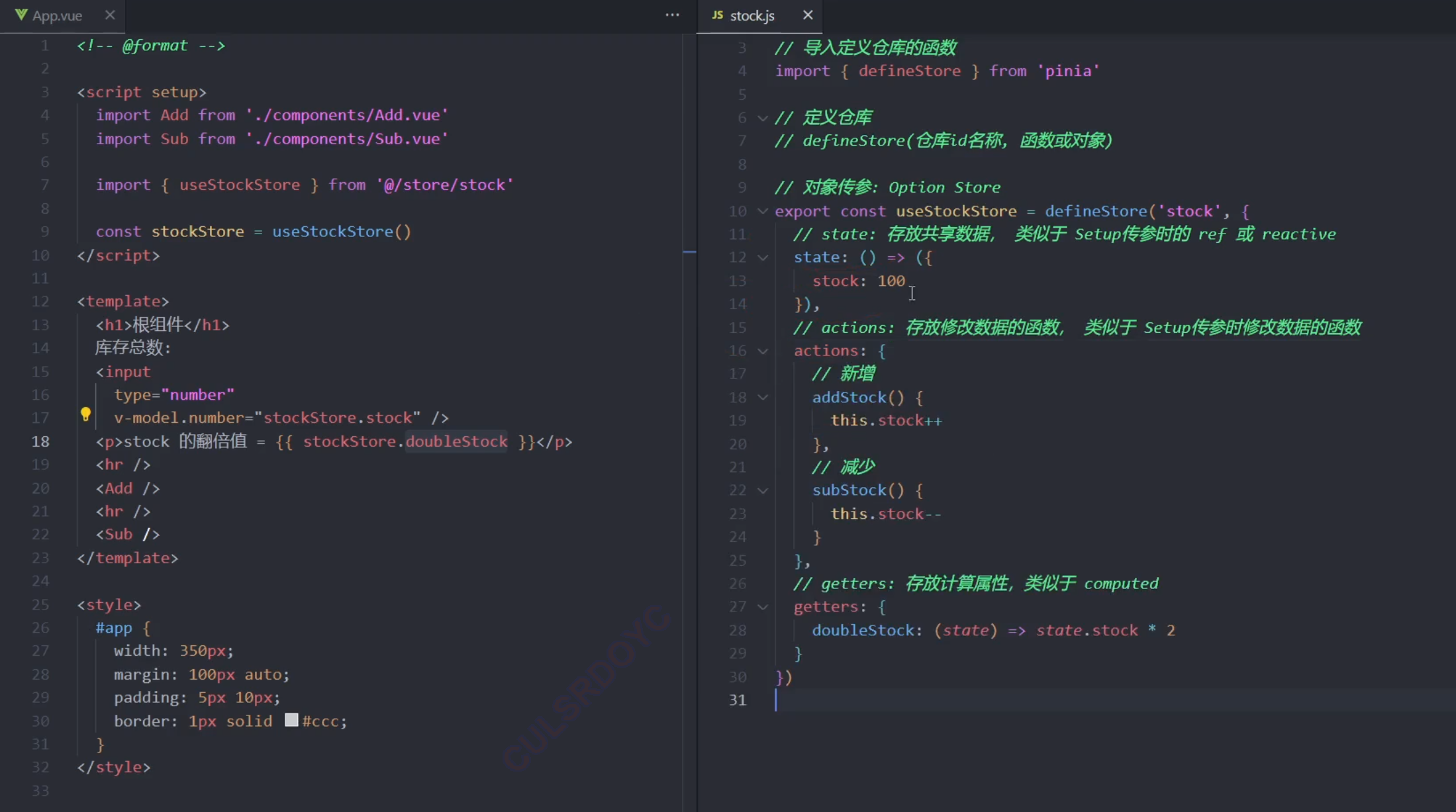The height and width of the screenshot is (812, 1456).
Task: Close the stock.js tab
Action: 807,15
